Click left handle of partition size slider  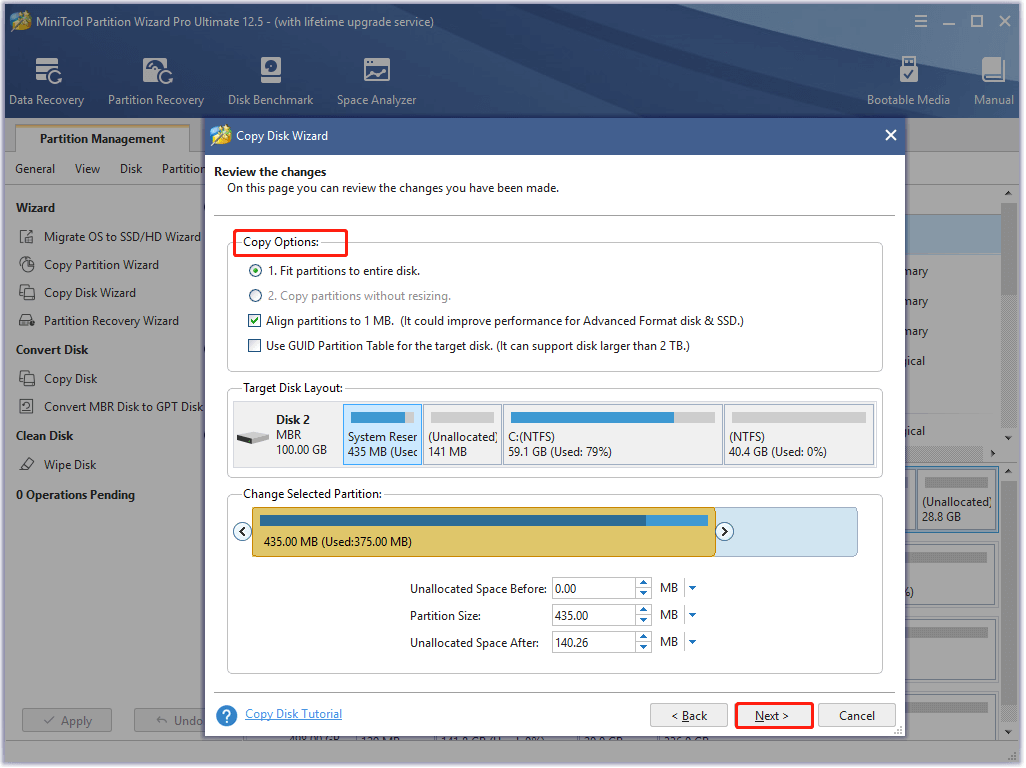(242, 531)
